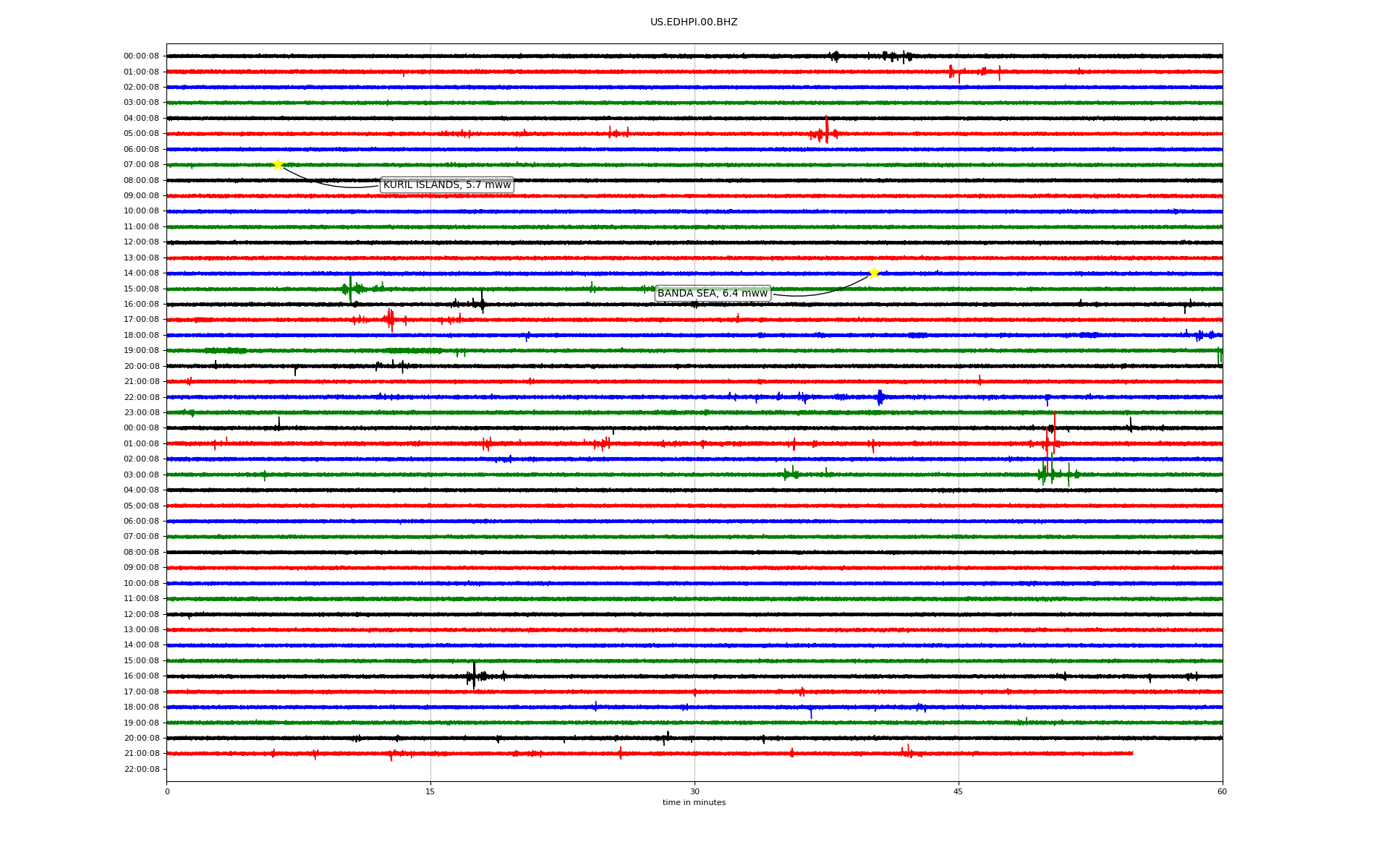
Task: Select the topmost 00:00:08 row label
Action: pos(141,56)
